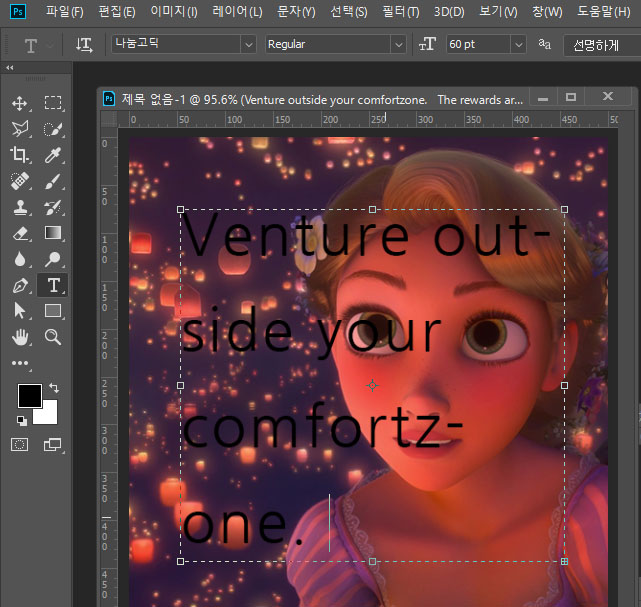Expand the font family dropdown arrow
This screenshot has height=607, width=641.
tap(248, 45)
